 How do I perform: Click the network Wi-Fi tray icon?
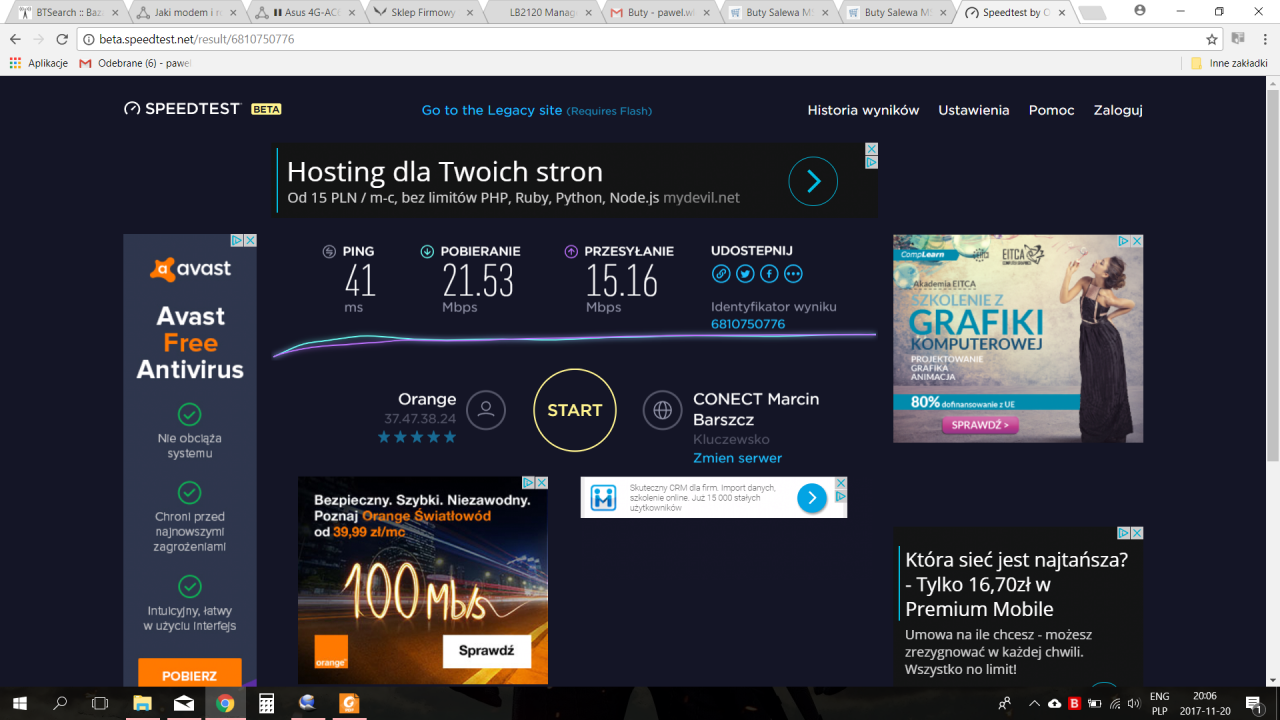(1115, 703)
